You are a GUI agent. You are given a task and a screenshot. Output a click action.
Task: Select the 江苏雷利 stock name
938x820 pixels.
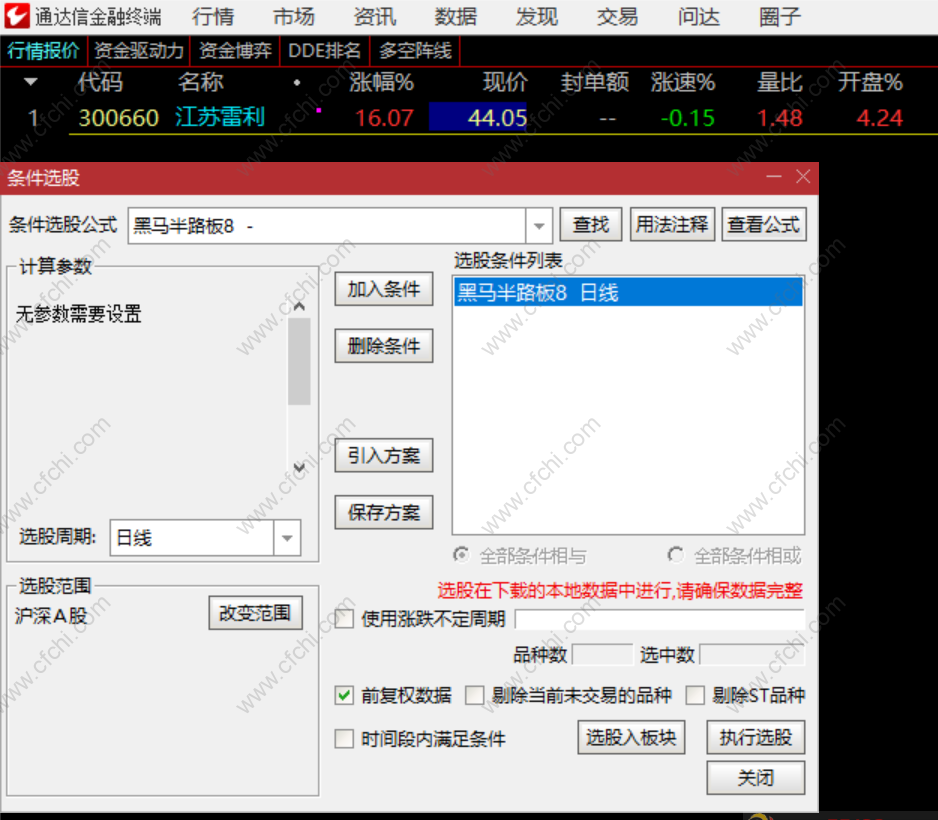[x=220, y=117]
